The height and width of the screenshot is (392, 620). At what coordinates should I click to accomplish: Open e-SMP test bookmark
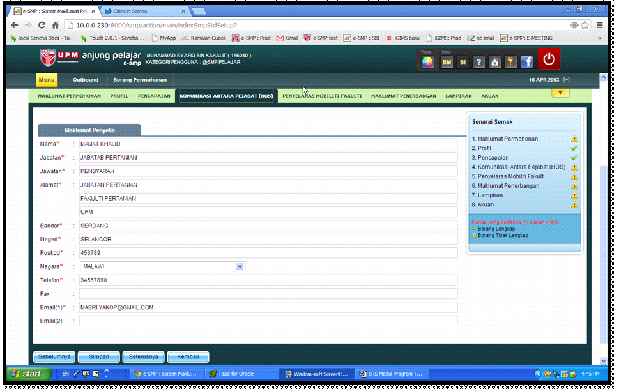321,38
